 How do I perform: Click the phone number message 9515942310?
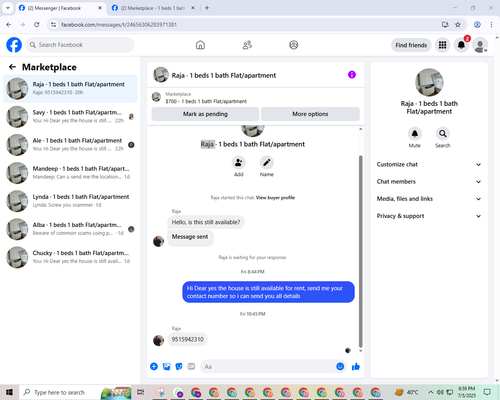click(188, 339)
